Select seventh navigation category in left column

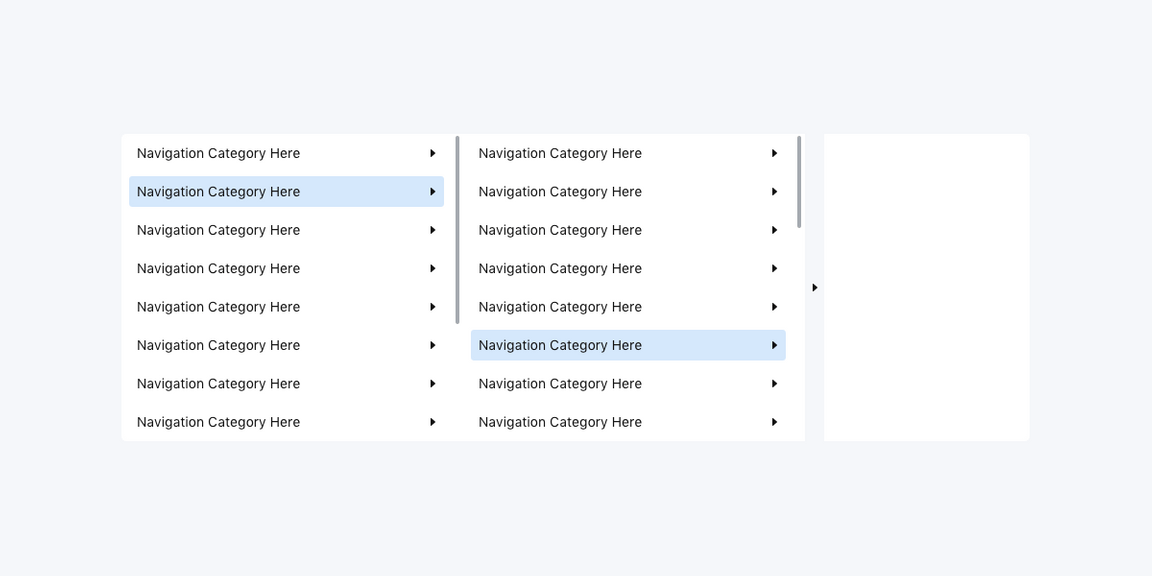tap(219, 384)
